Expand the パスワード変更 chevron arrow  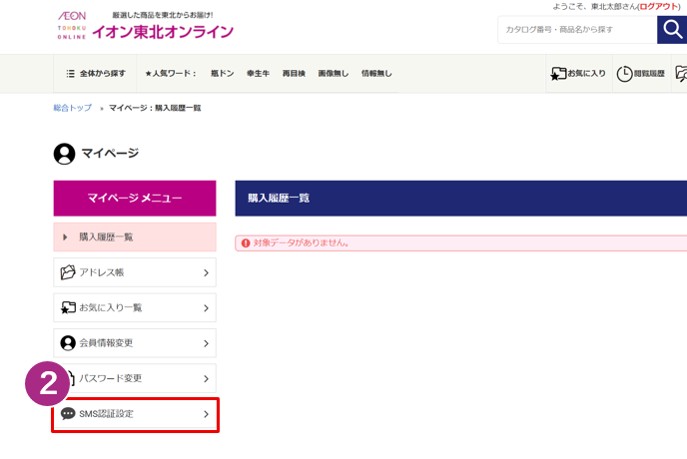click(x=206, y=379)
